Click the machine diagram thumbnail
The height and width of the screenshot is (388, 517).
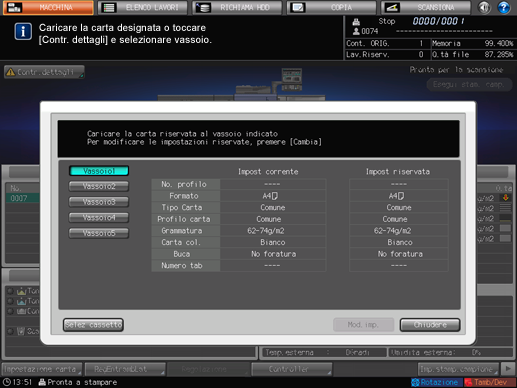pyautogui.click(x=241, y=84)
